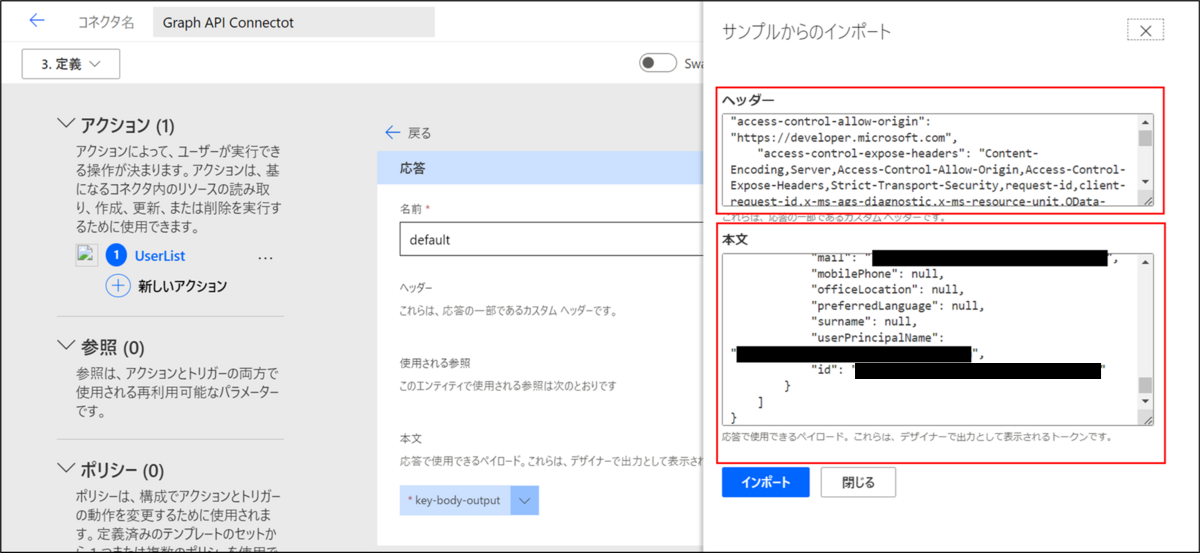Viewport: 1200px width, 553px height.
Task: Select the UserList action
Action: pyautogui.click(x=160, y=256)
